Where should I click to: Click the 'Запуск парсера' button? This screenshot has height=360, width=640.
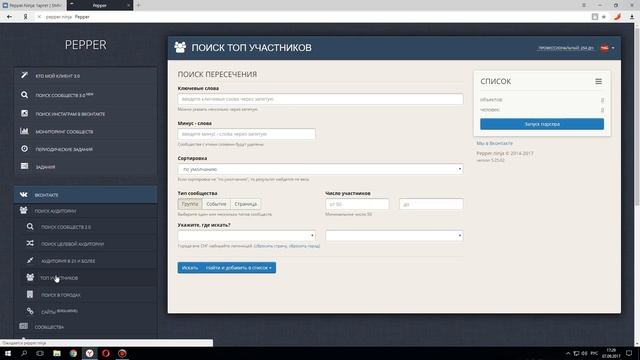tap(542, 124)
